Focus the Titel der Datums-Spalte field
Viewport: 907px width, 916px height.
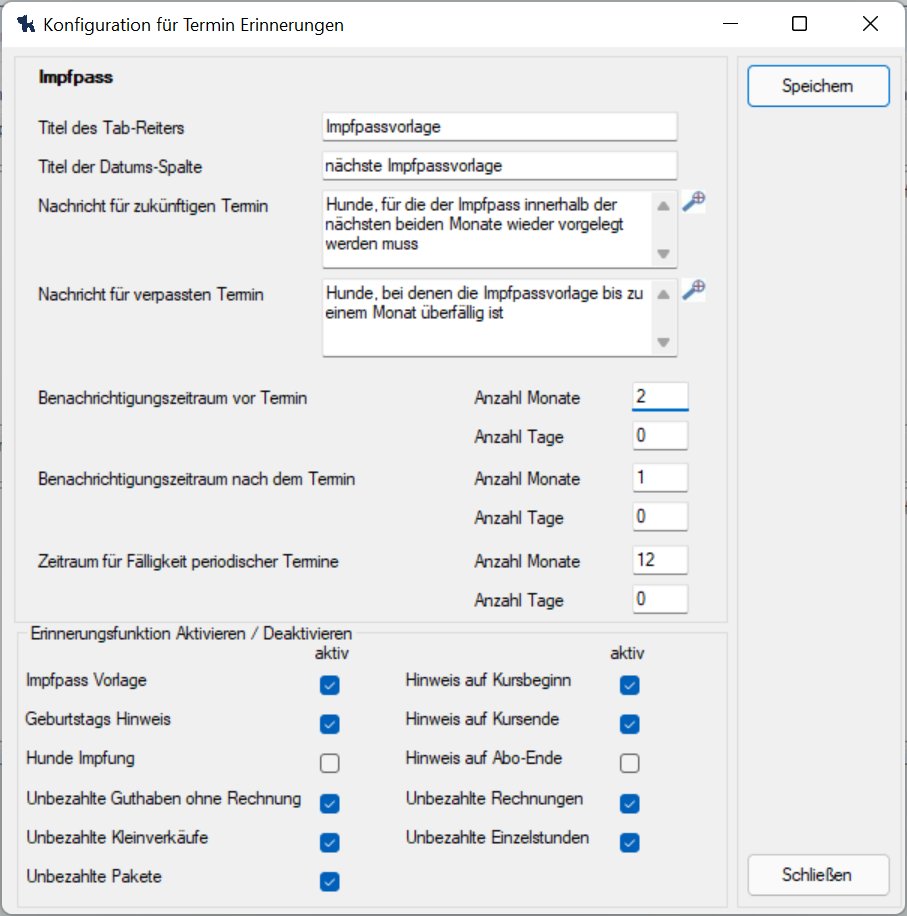(x=500, y=165)
